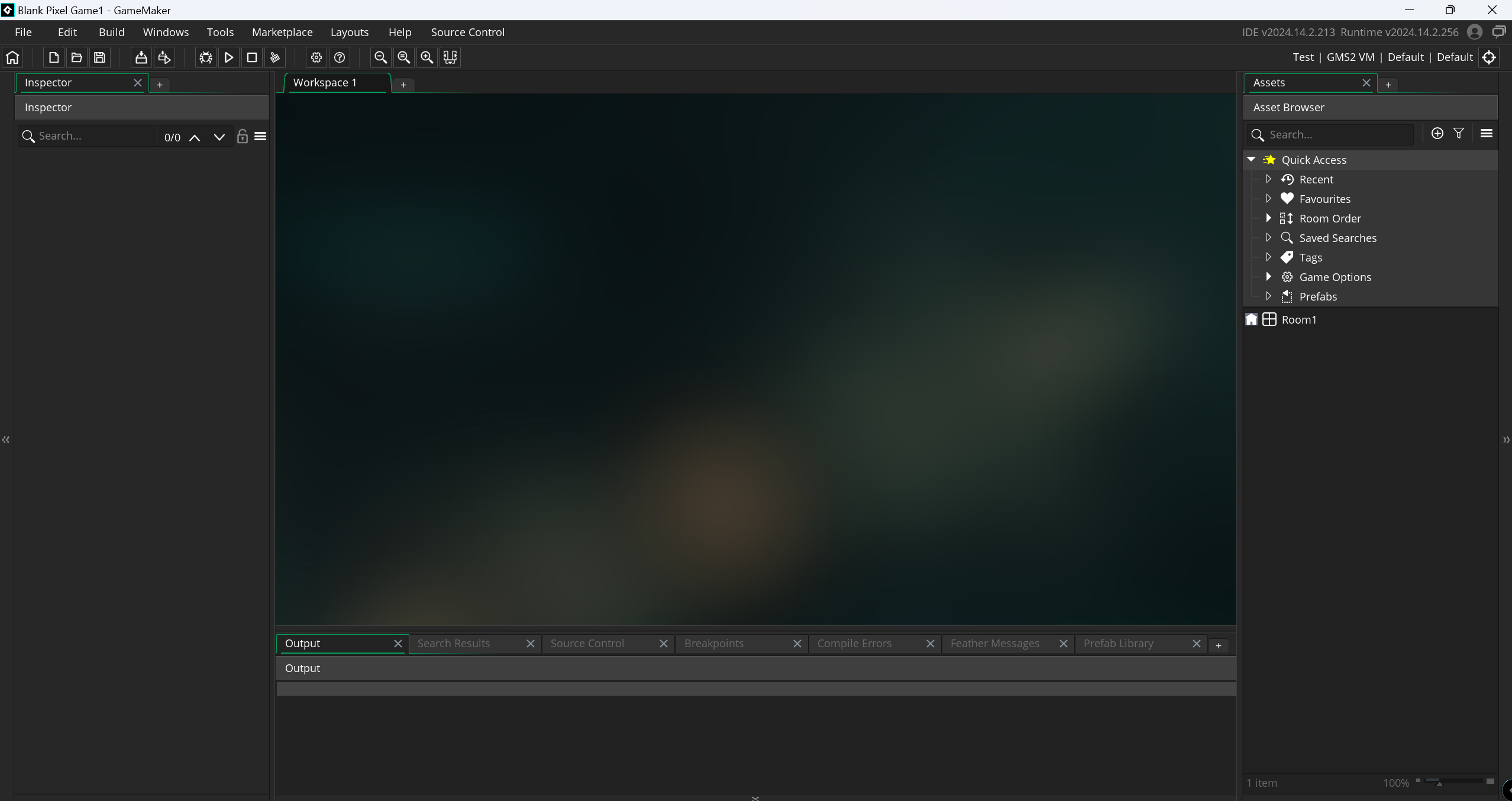Collapse the left dock panel arrows

coord(6,440)
